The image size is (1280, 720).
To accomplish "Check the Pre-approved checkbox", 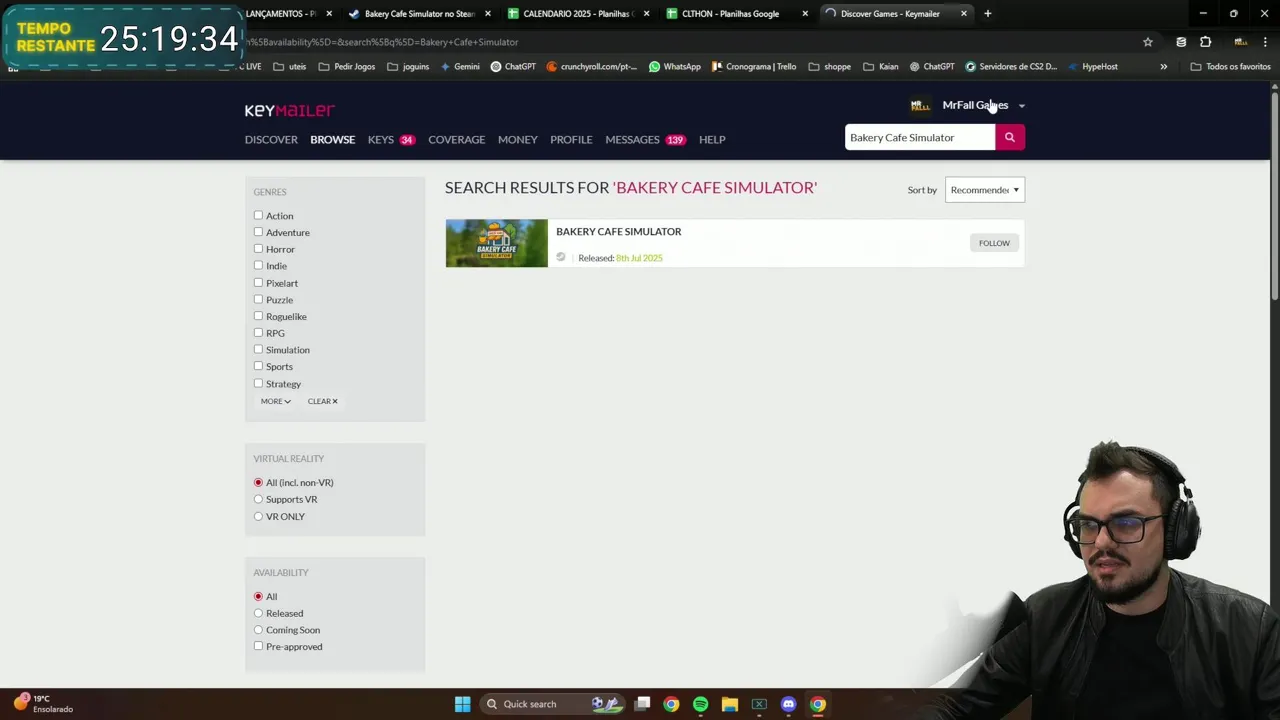I will click(258, 646).
